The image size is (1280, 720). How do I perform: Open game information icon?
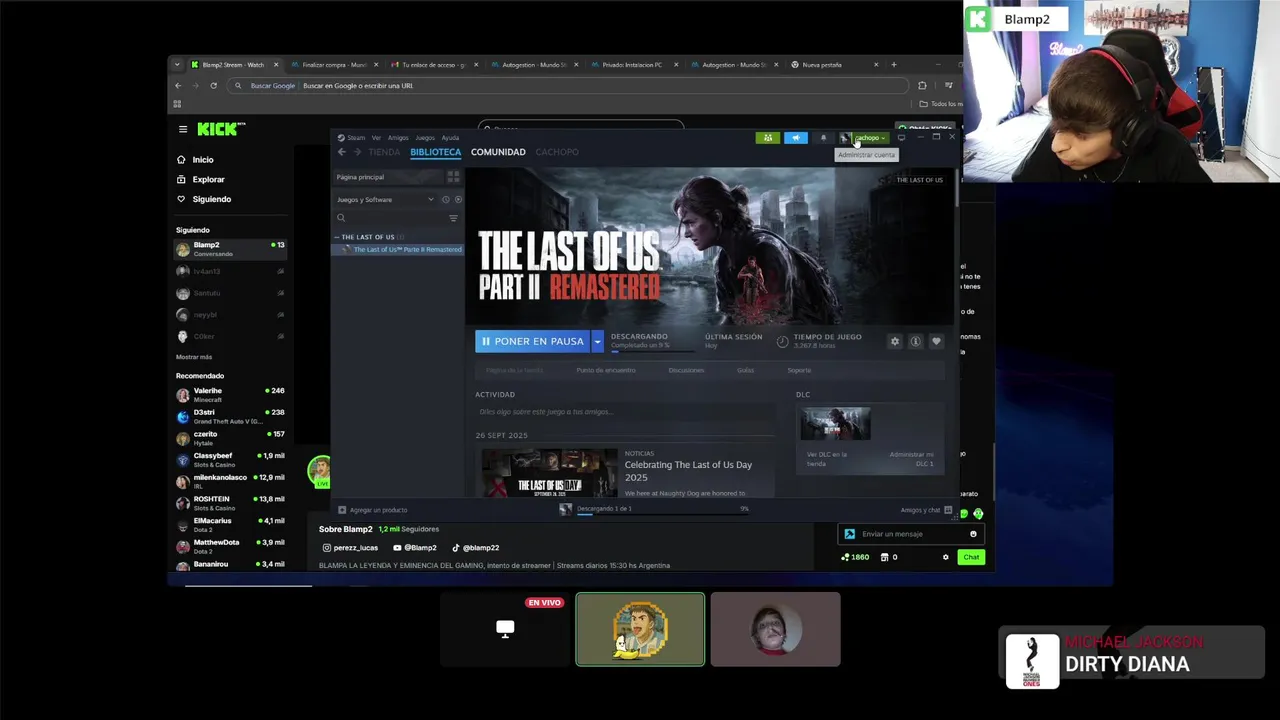click(915, 341)
